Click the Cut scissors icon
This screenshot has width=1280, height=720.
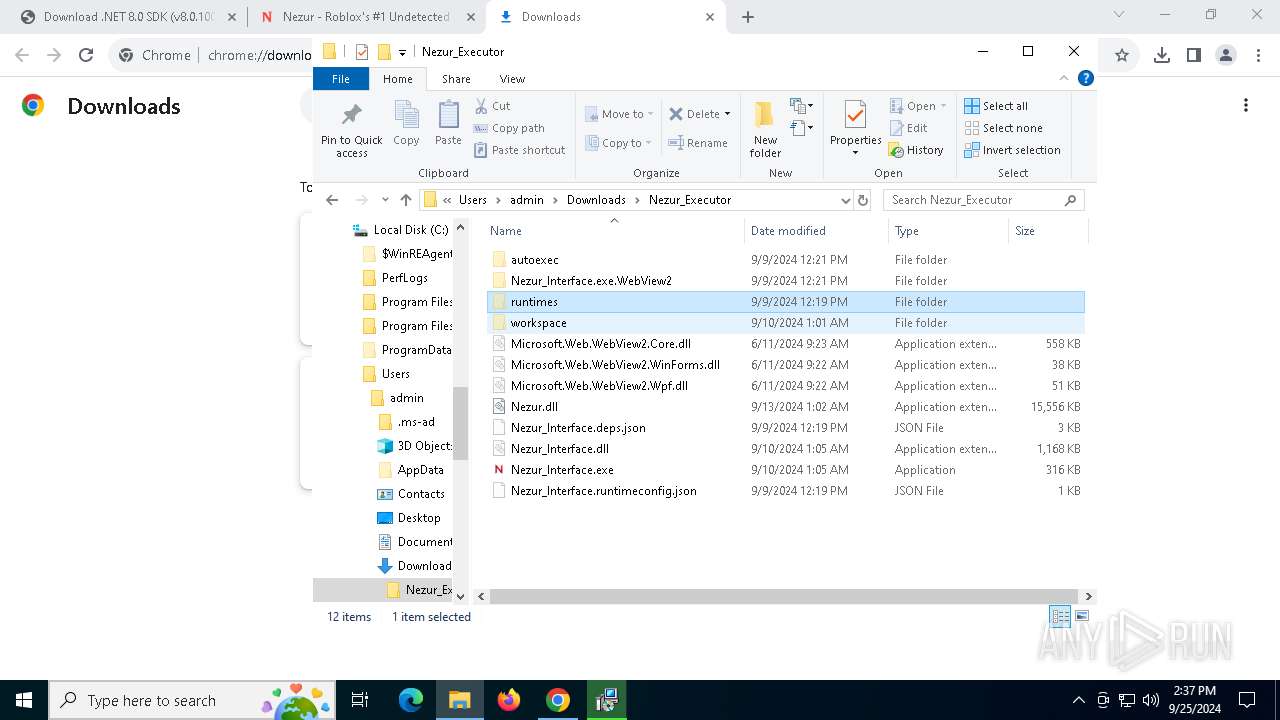point(481,106)
